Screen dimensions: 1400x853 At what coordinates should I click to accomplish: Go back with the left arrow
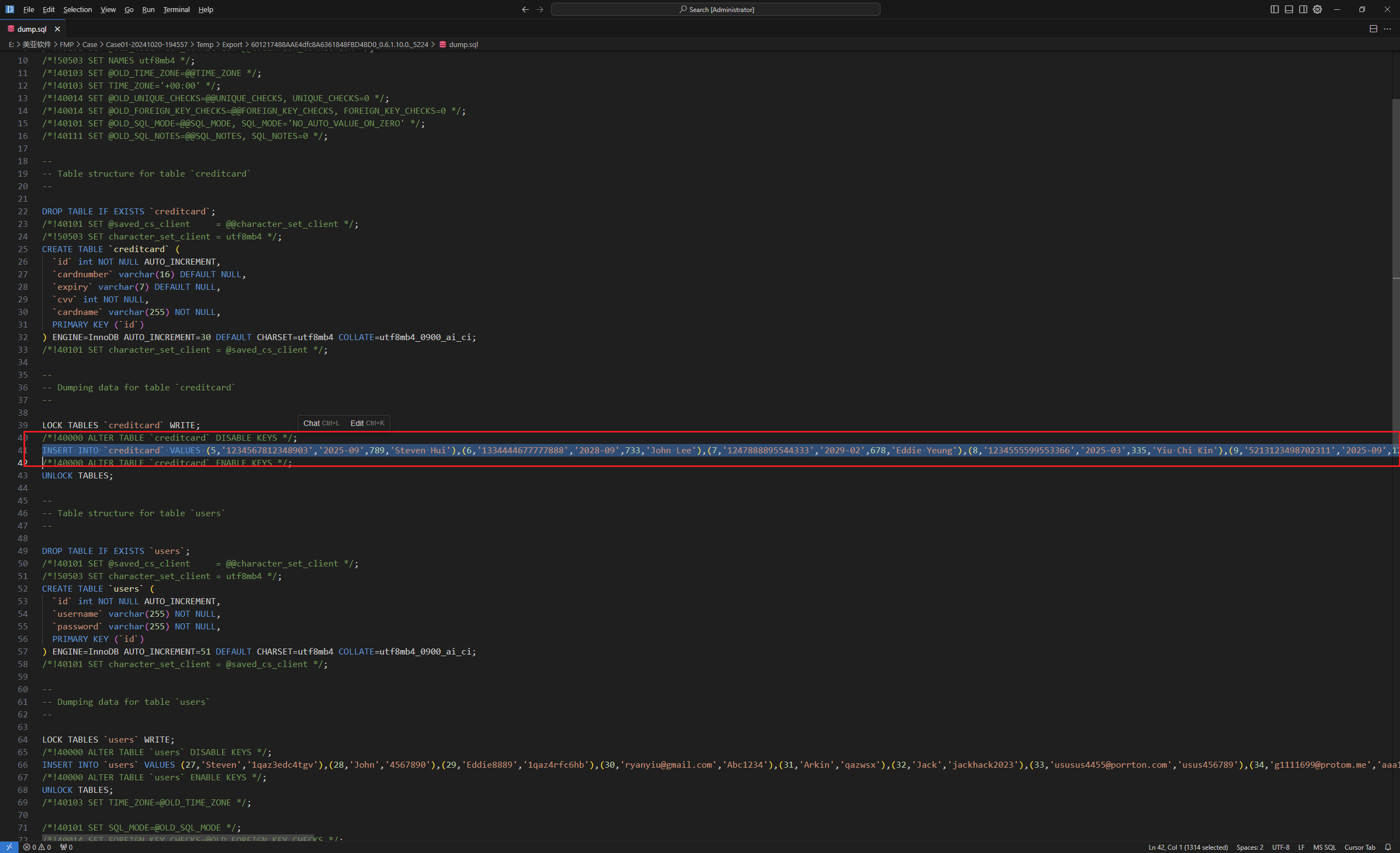tap(525, 10)
